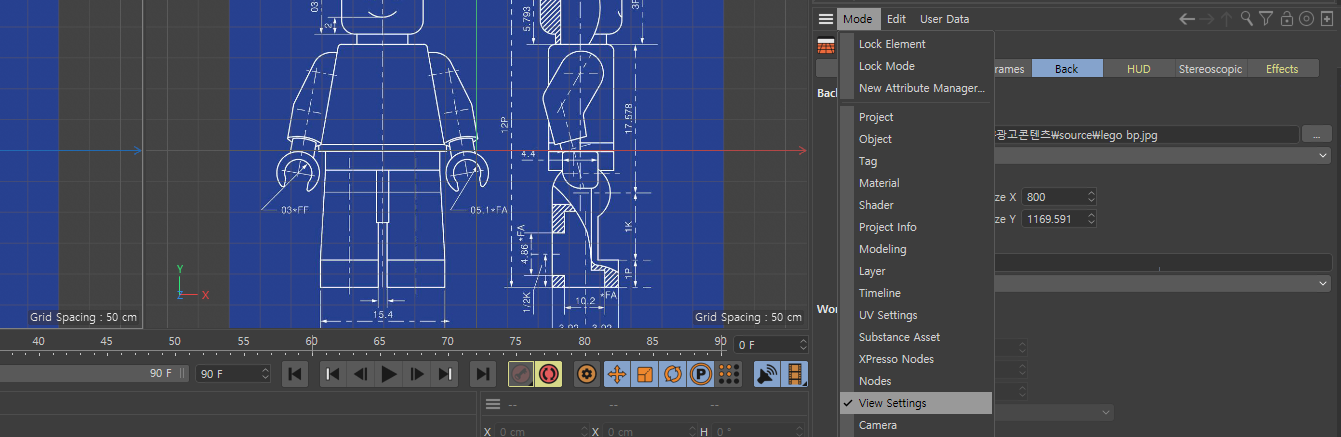Image resolution: width=1341 pixels, height=437 pixels.
Task: Open keyframe selection gear icon
Action: [x=587, y=374]
